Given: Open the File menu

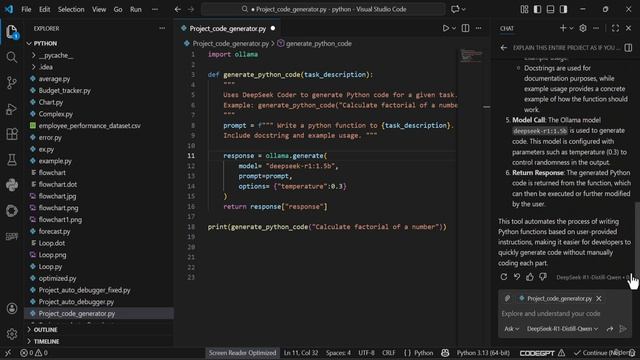Looking at the screenshot, I should tap(26, 9).
